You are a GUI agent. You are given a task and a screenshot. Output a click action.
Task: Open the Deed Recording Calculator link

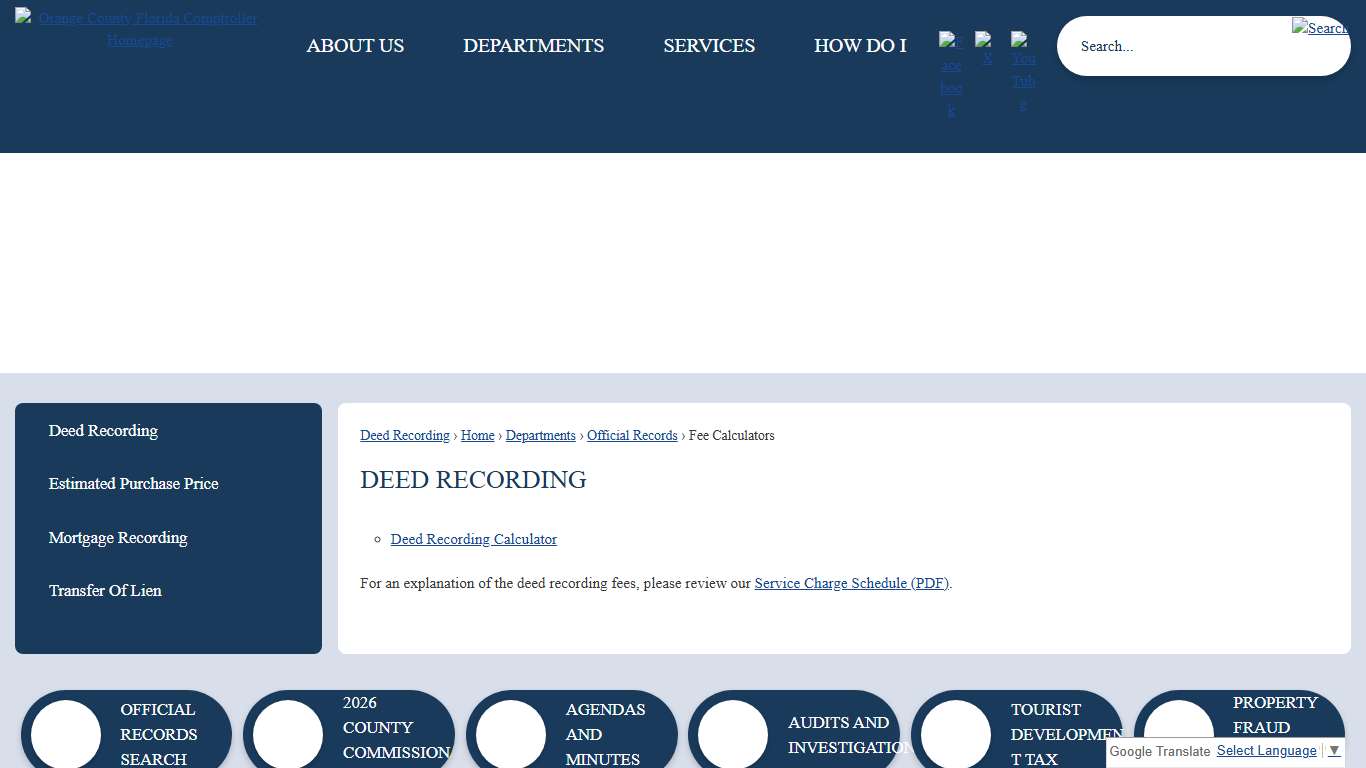[473, 539]
